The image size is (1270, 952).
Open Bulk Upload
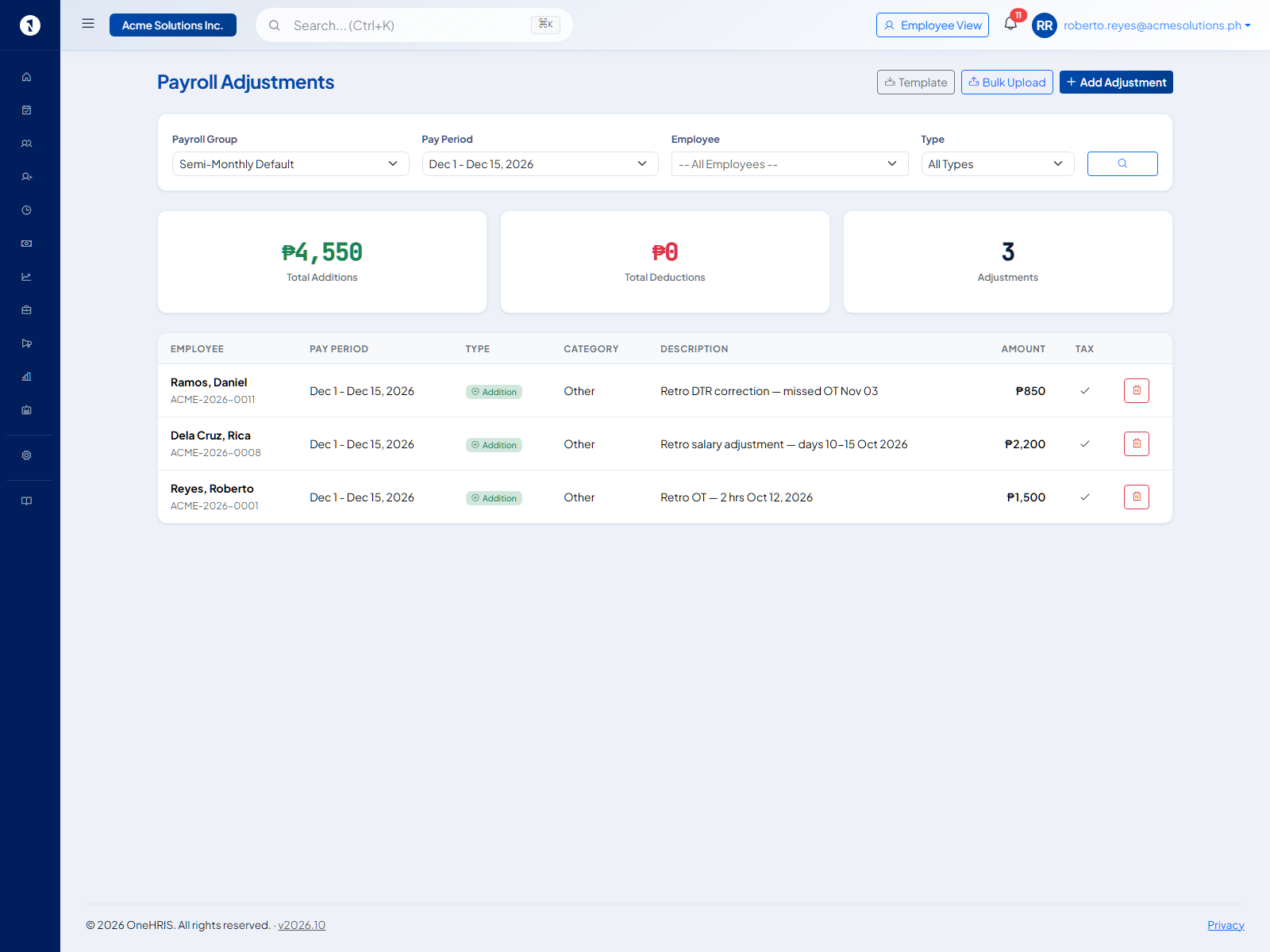click(1007, 82)
